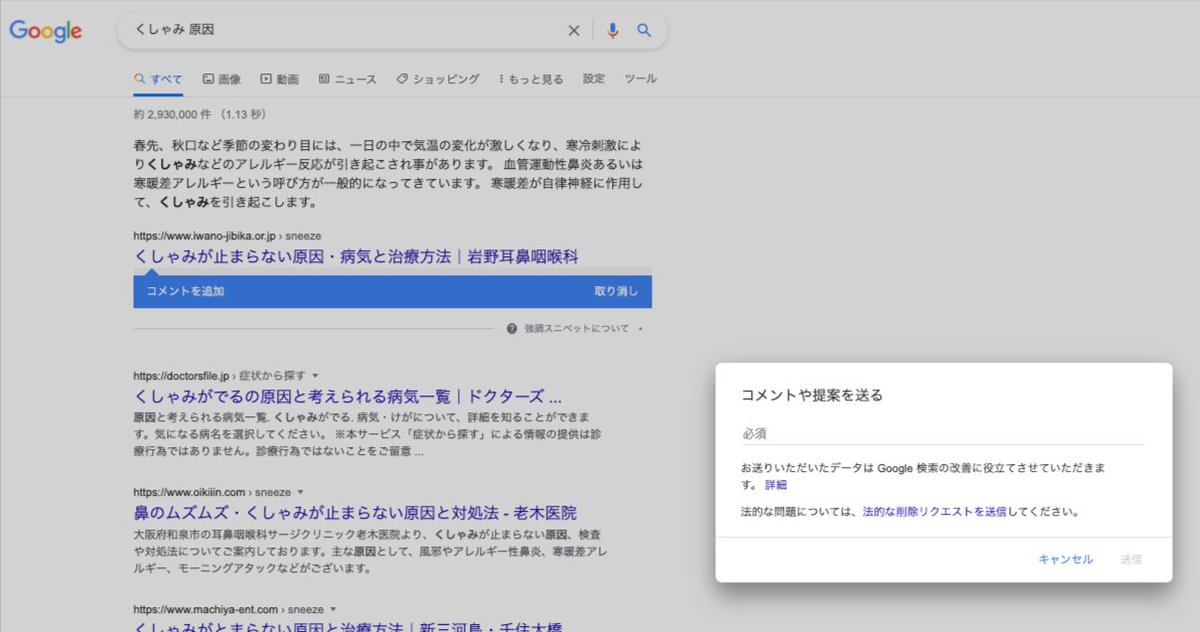Expand the もっと見る menu

(530, 79)
